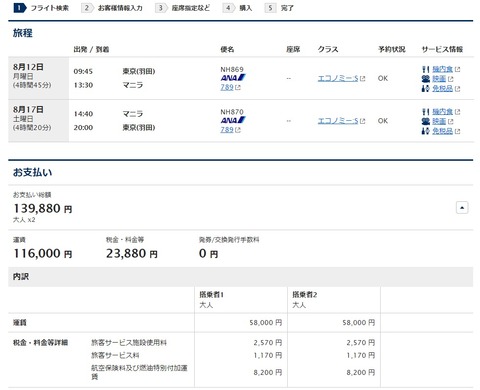Click the duty-free icon for flight NH870
The height and width of the screenshot is (390, 480).
point(425,131)
